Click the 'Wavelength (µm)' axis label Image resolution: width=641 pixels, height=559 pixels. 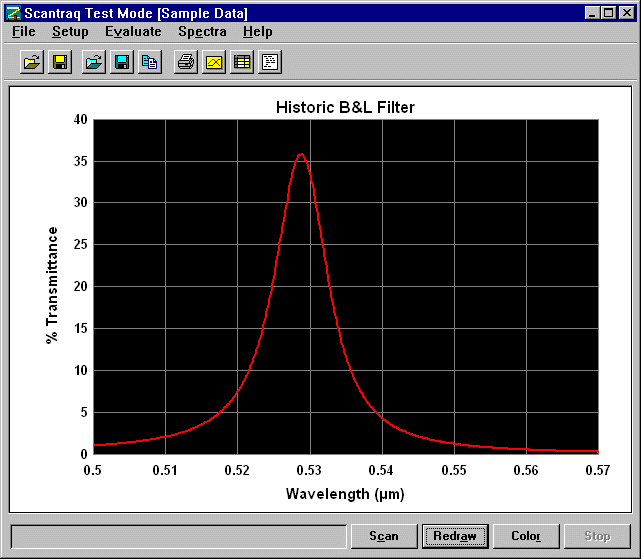point(345,494)
